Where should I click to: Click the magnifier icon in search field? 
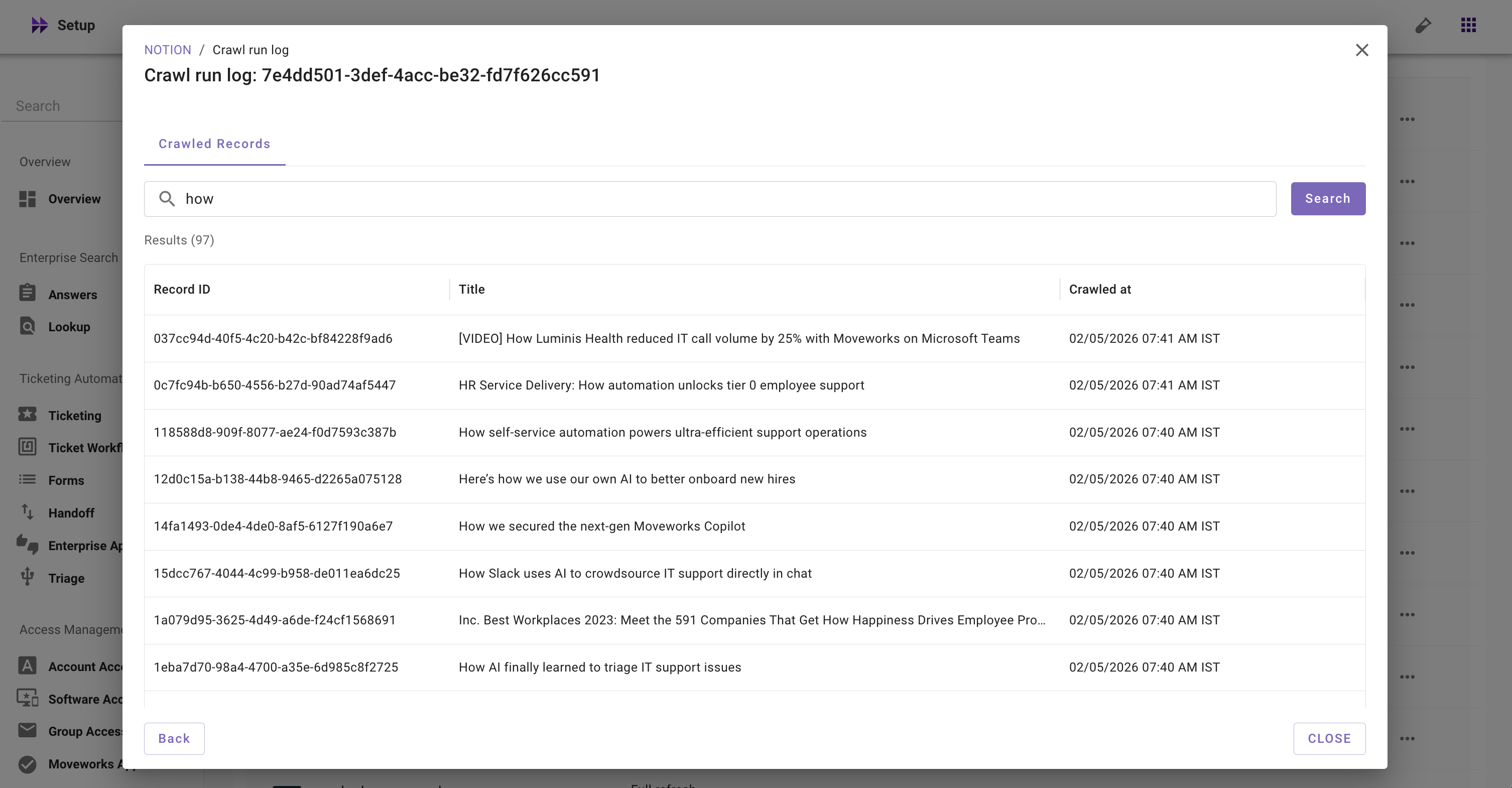click(167, 199)
